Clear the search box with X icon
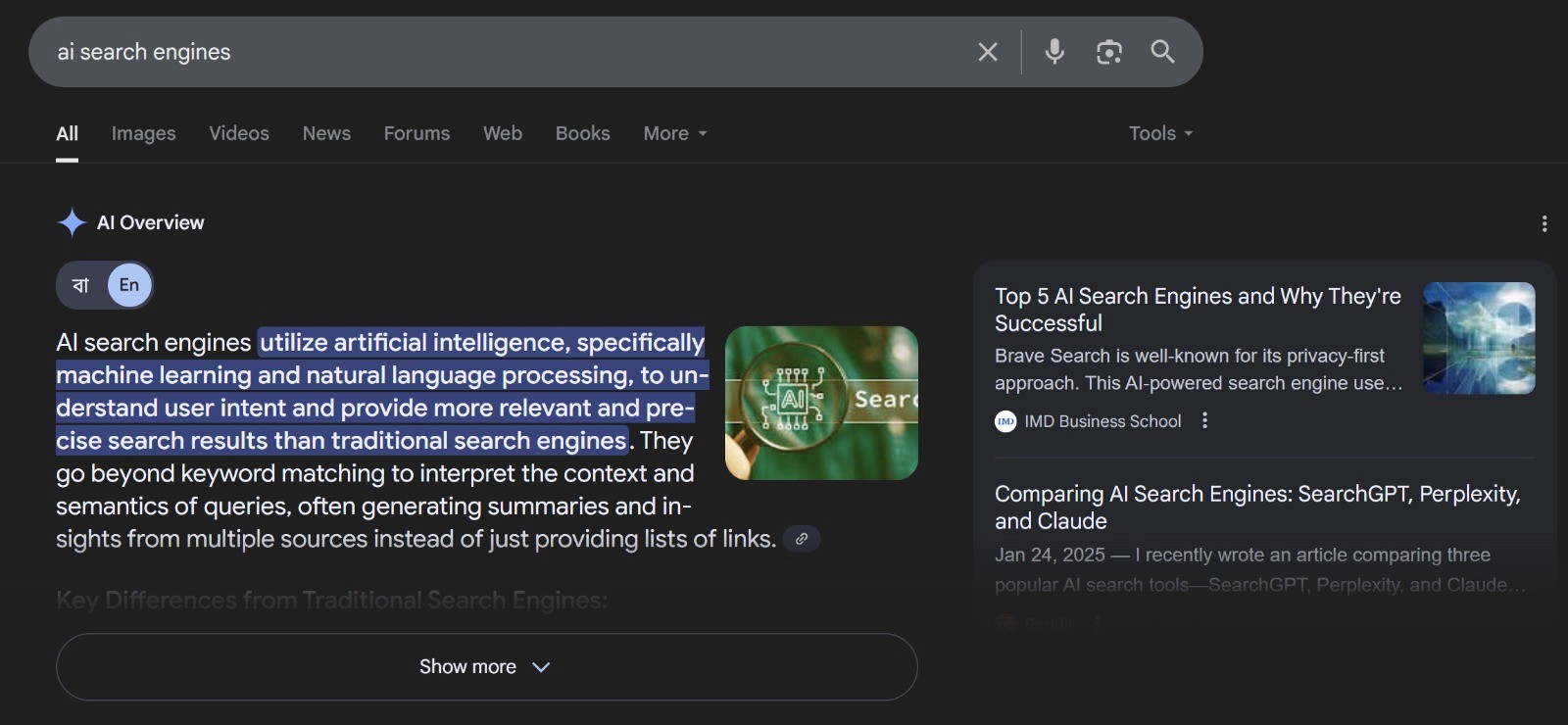The width and height of the screenshot is (1568, 725). [988, 52]
